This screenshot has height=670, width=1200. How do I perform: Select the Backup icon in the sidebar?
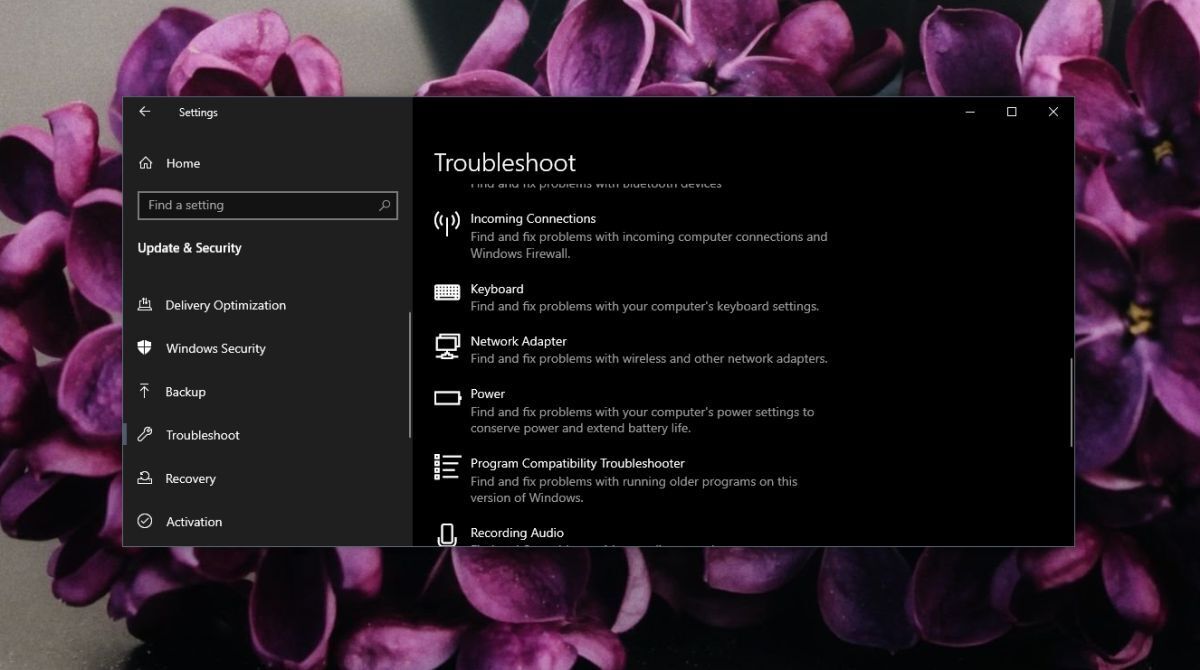coord(146,391)
